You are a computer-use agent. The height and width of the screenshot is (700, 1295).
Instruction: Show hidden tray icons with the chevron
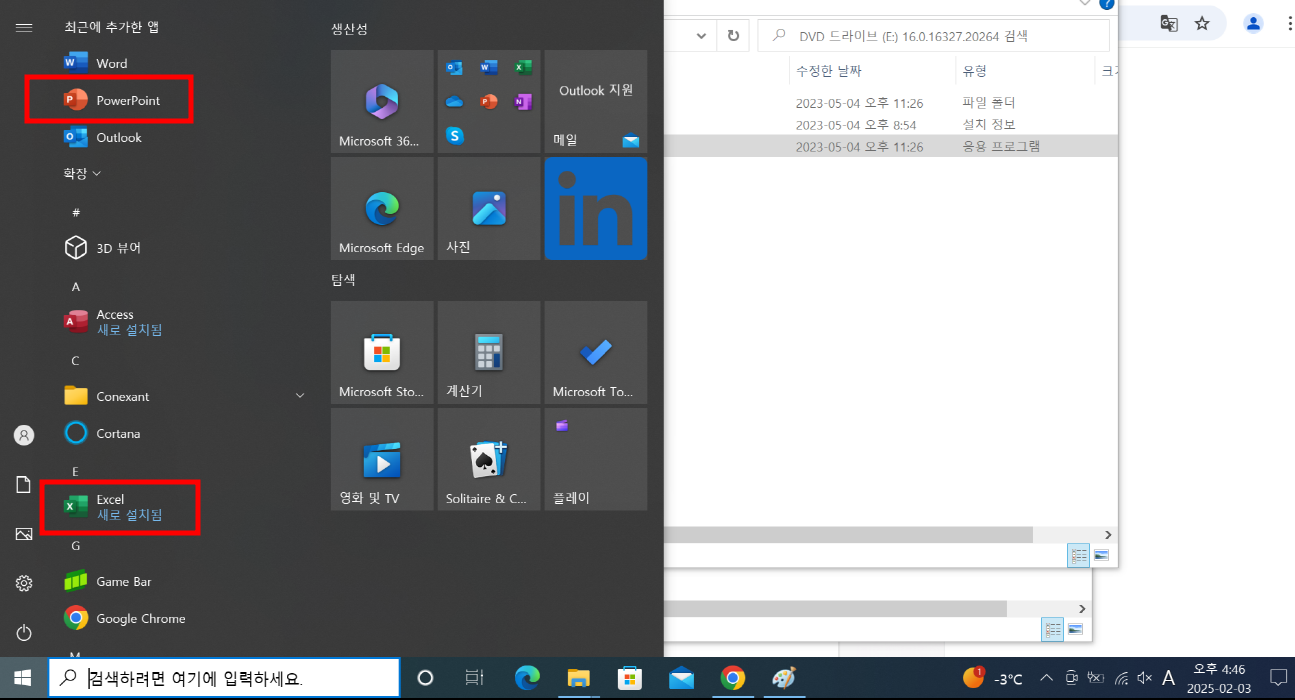[x=1046, y=677]
